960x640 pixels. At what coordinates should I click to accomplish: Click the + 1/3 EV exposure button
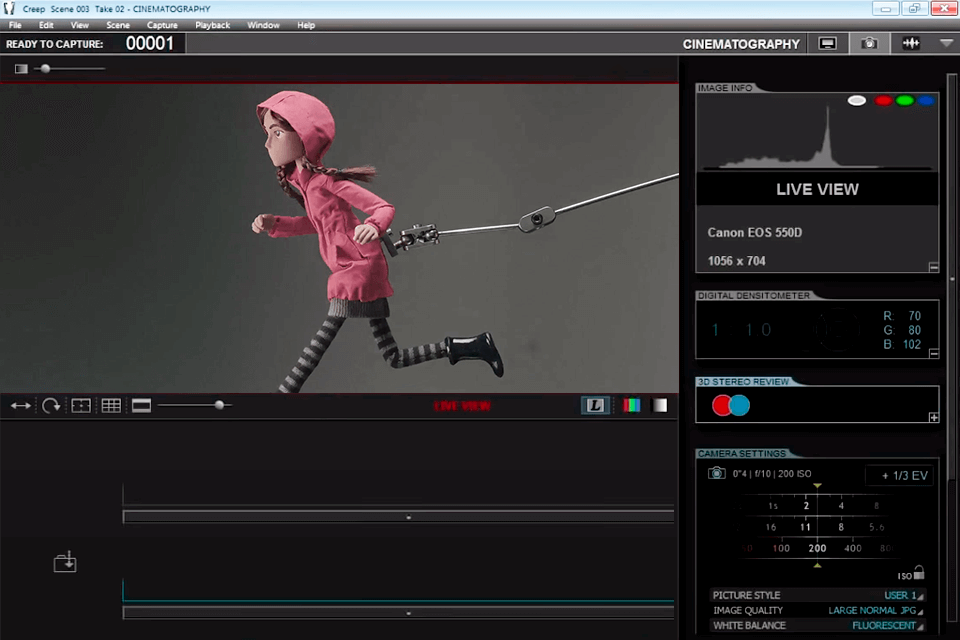(x=898, y=475)
